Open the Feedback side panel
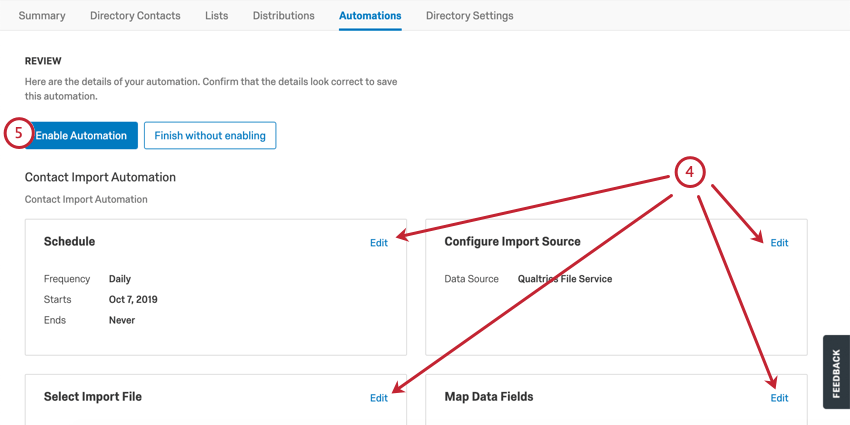 pyautogui.click(x=836, y=372)
